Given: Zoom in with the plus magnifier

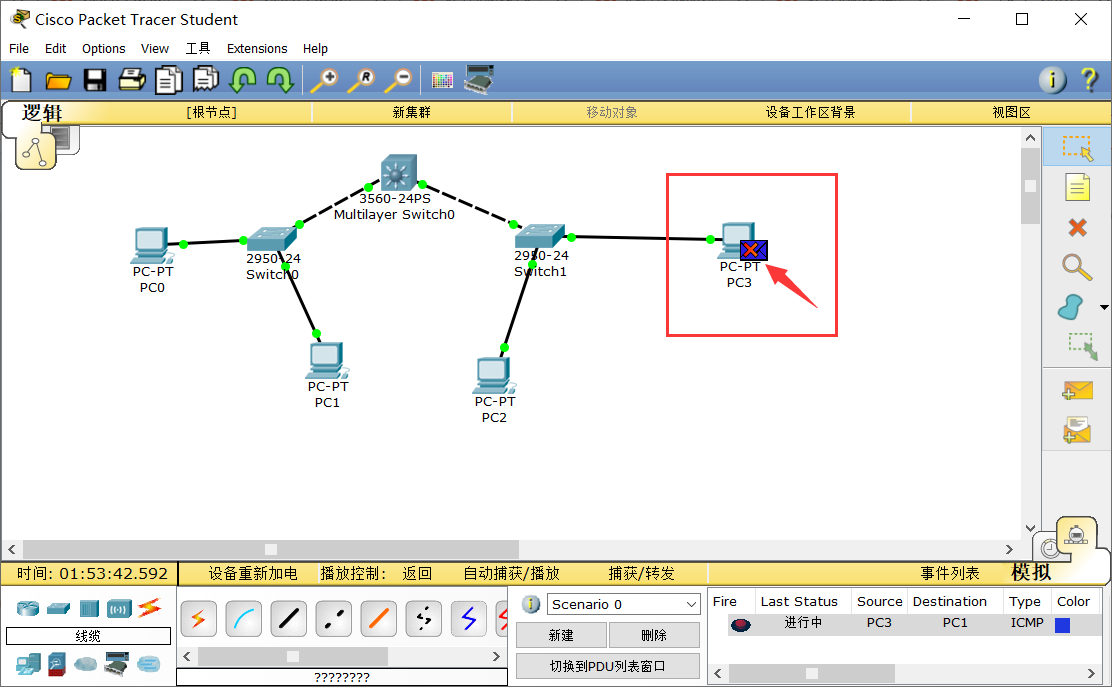Looking at the screenshot, I should tap(326, 80).
